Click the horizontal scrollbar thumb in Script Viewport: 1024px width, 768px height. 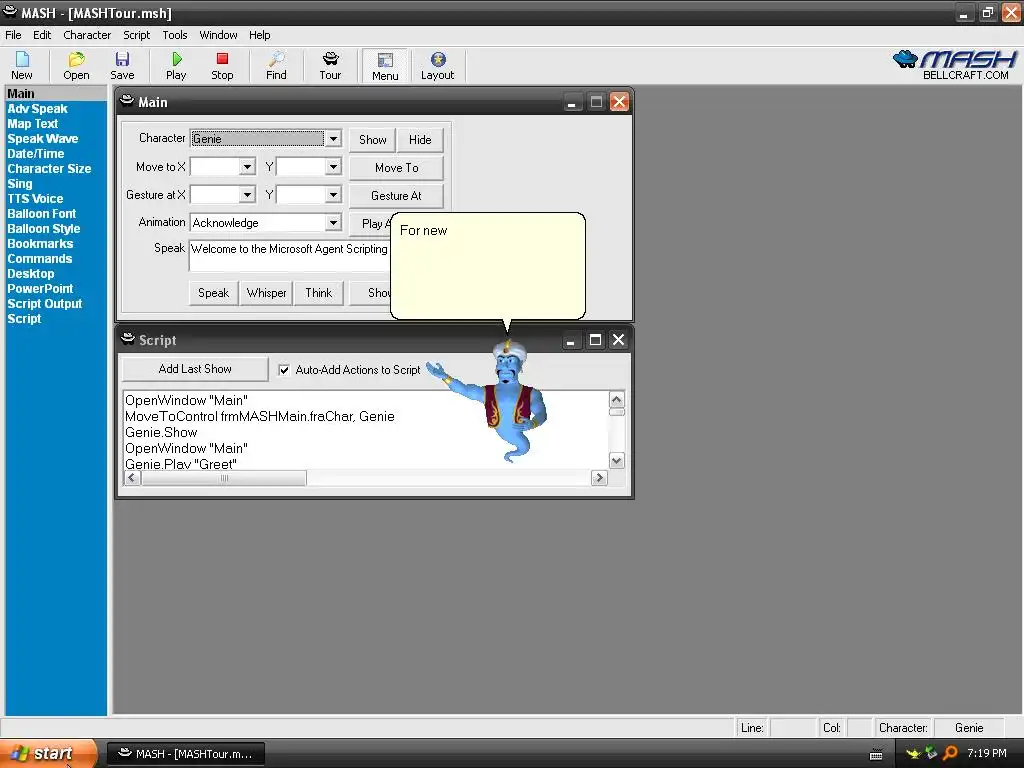(x=224, y=478)
